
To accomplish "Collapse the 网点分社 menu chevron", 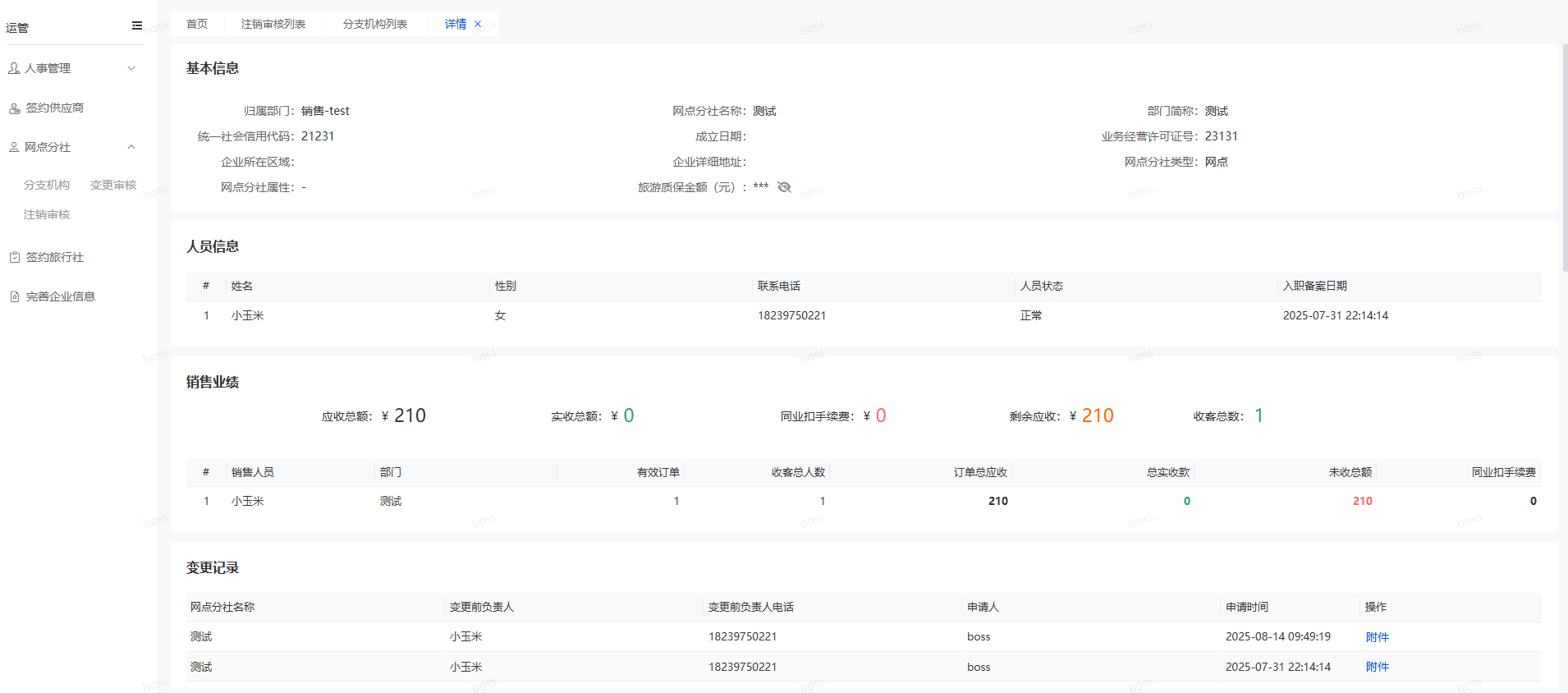I will pyautogui.click(x=131, y=147).
